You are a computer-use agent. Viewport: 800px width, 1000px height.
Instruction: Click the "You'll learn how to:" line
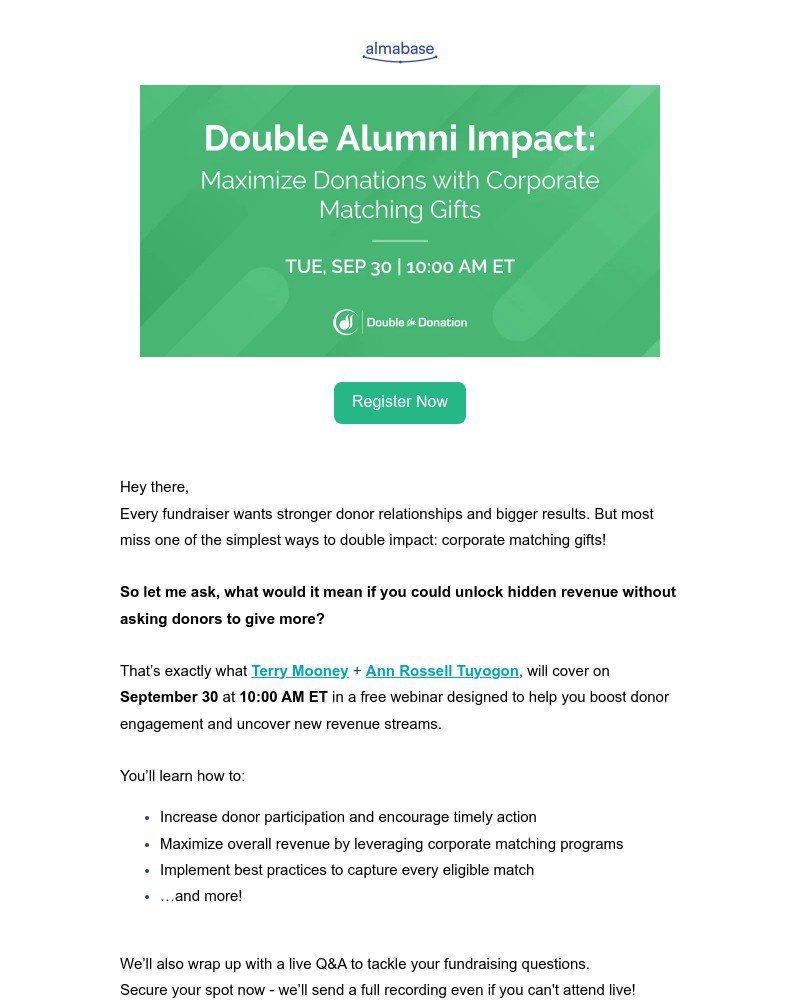182,776
